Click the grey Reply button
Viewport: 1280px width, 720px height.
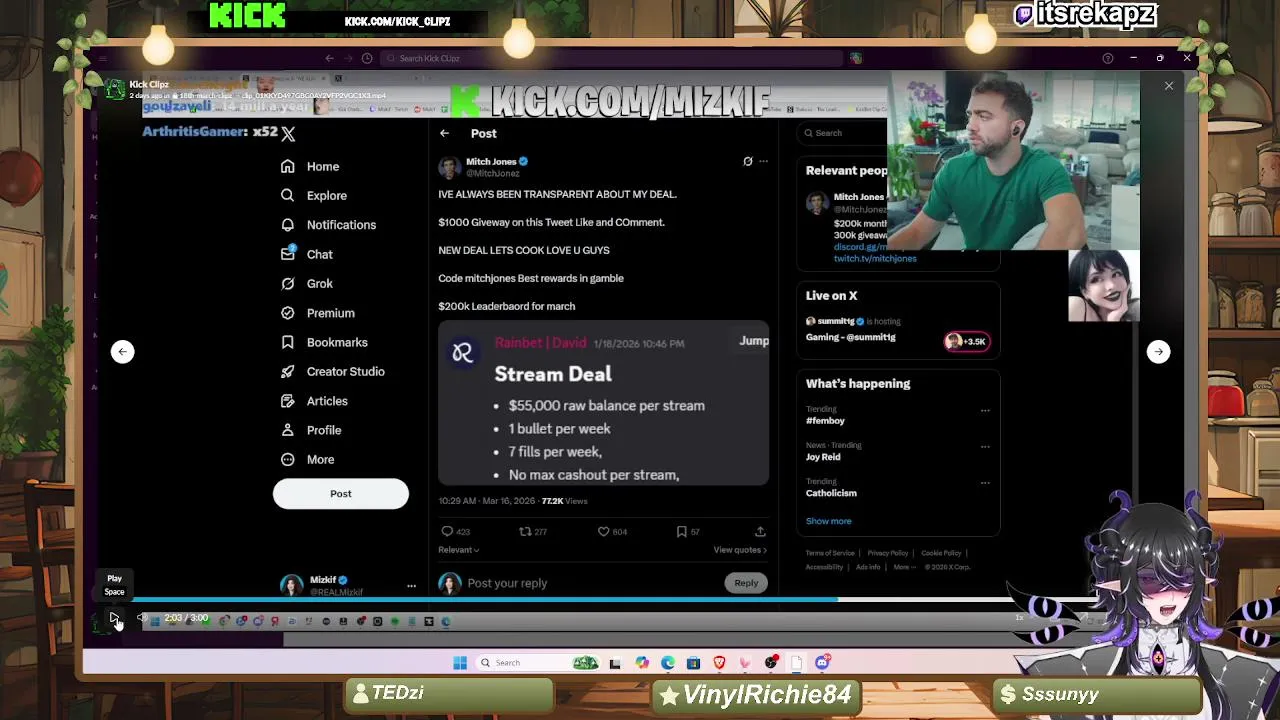point(746,583)
